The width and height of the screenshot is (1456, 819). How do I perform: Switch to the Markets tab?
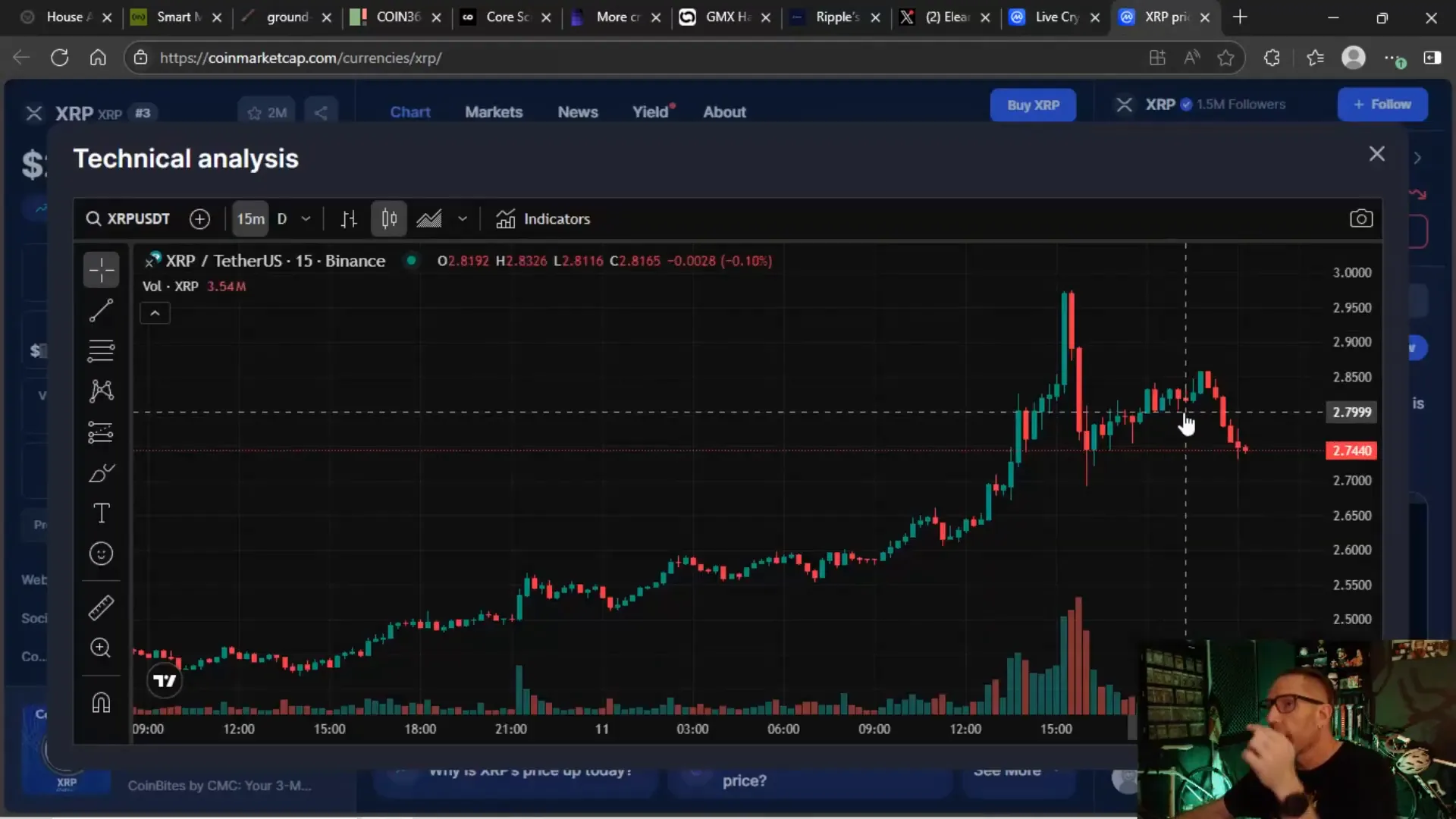click(x=494, y=112)
